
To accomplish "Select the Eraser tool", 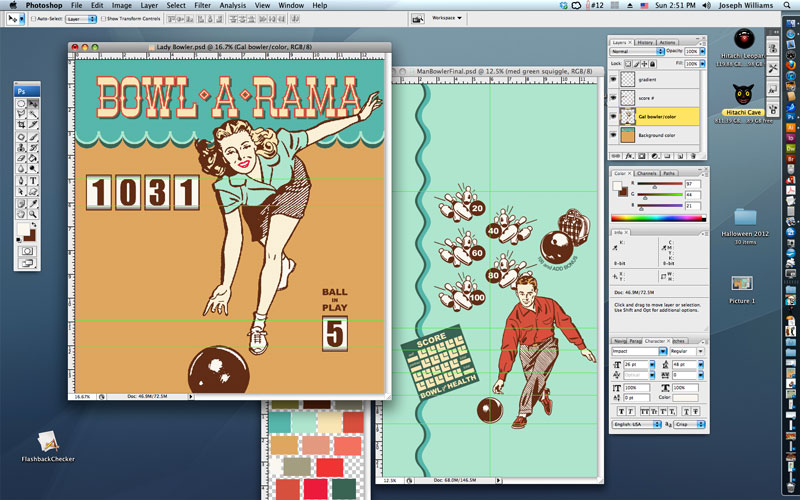I will [22, 156].
